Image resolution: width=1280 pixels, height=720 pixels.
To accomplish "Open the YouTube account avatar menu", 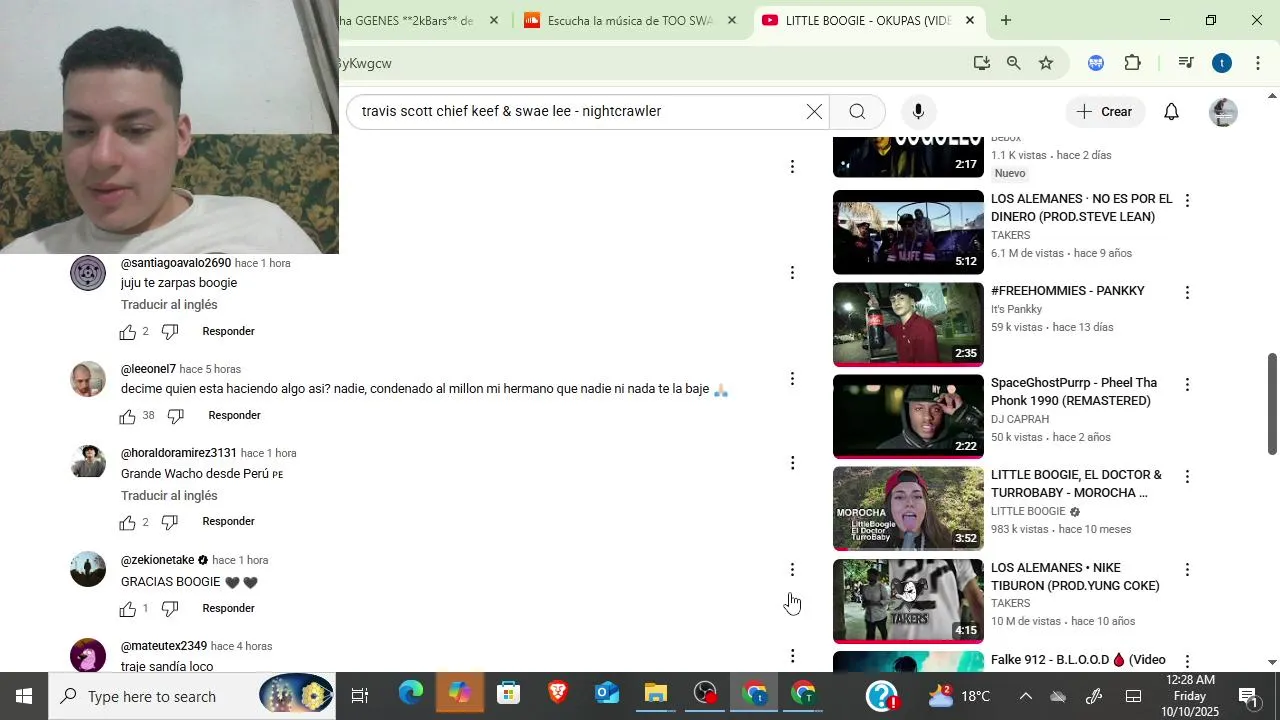I will coord(1223,112).
